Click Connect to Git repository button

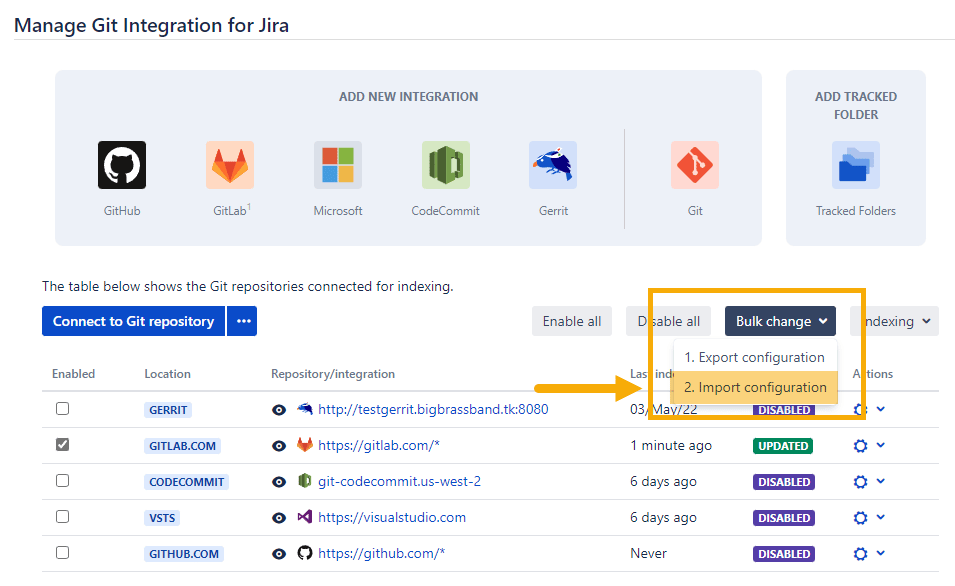[133, 321]
